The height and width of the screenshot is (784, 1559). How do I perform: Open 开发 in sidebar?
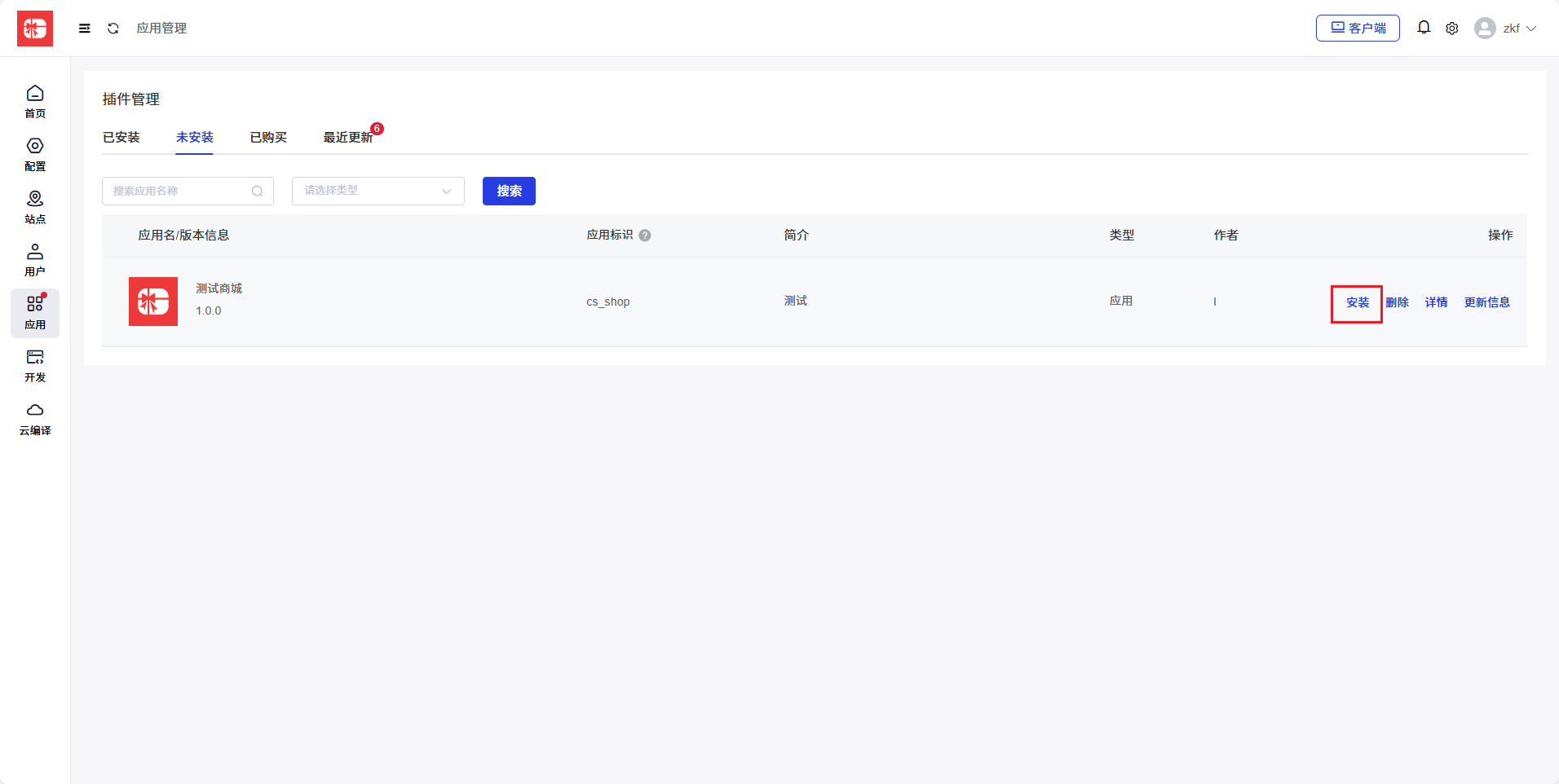click(x=35, y=366)
